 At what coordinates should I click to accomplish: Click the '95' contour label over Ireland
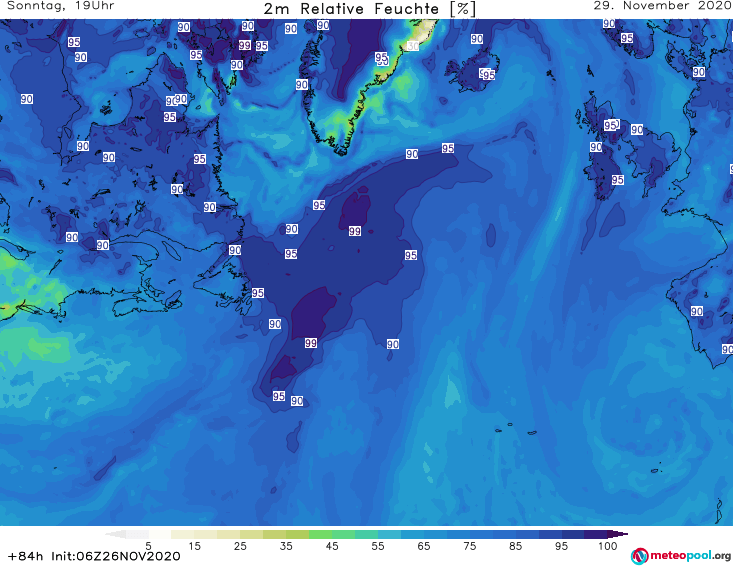618,180
